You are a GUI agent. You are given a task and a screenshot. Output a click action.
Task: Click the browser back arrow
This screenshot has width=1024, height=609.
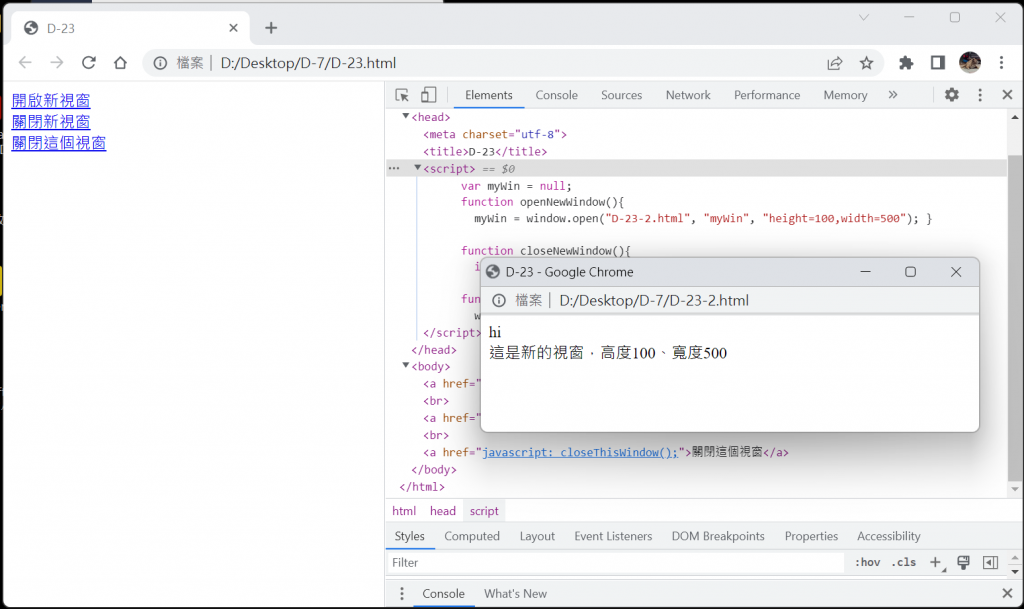pyautogui.click(x=25, y=63)
